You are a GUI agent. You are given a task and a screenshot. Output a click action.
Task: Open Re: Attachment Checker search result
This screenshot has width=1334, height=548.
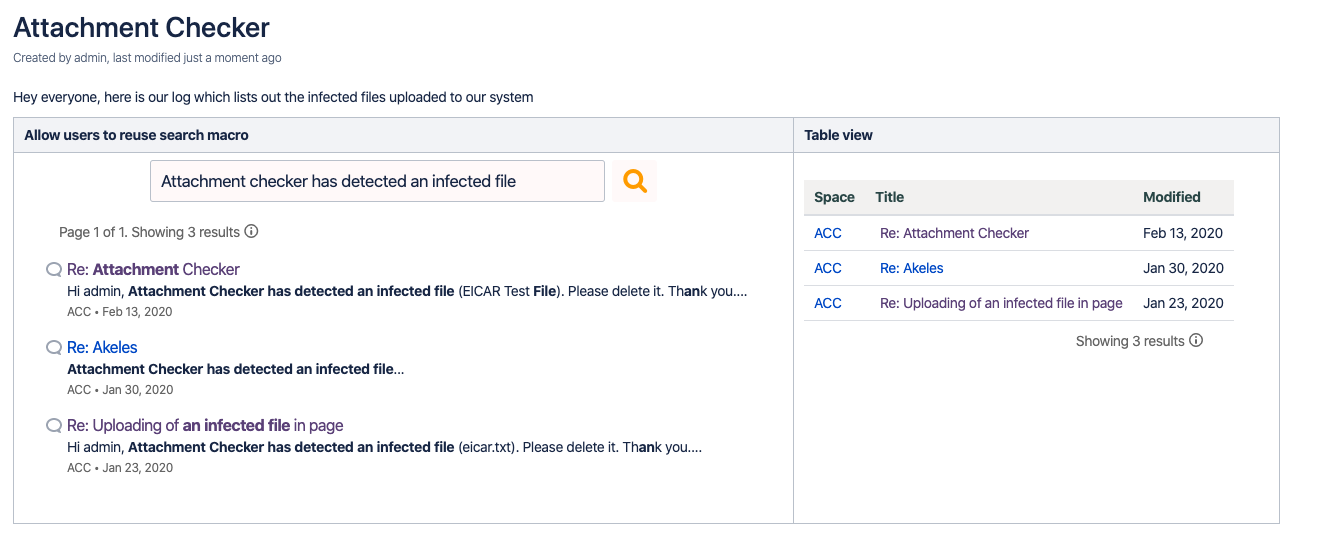tap(153, 270)
